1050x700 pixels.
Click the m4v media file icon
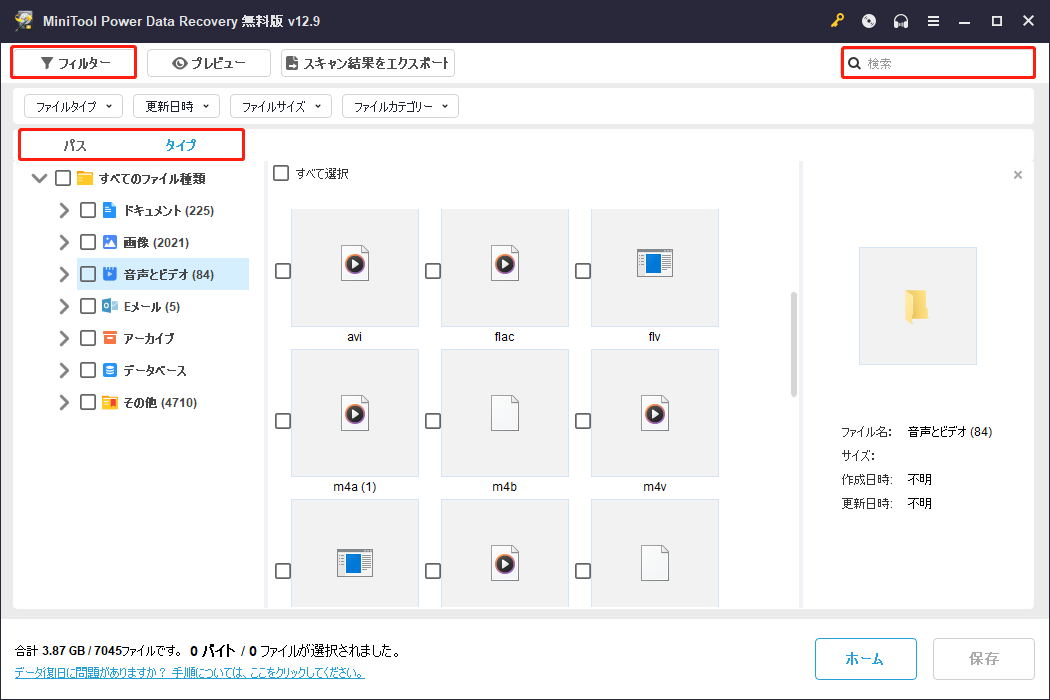point(655,413)
